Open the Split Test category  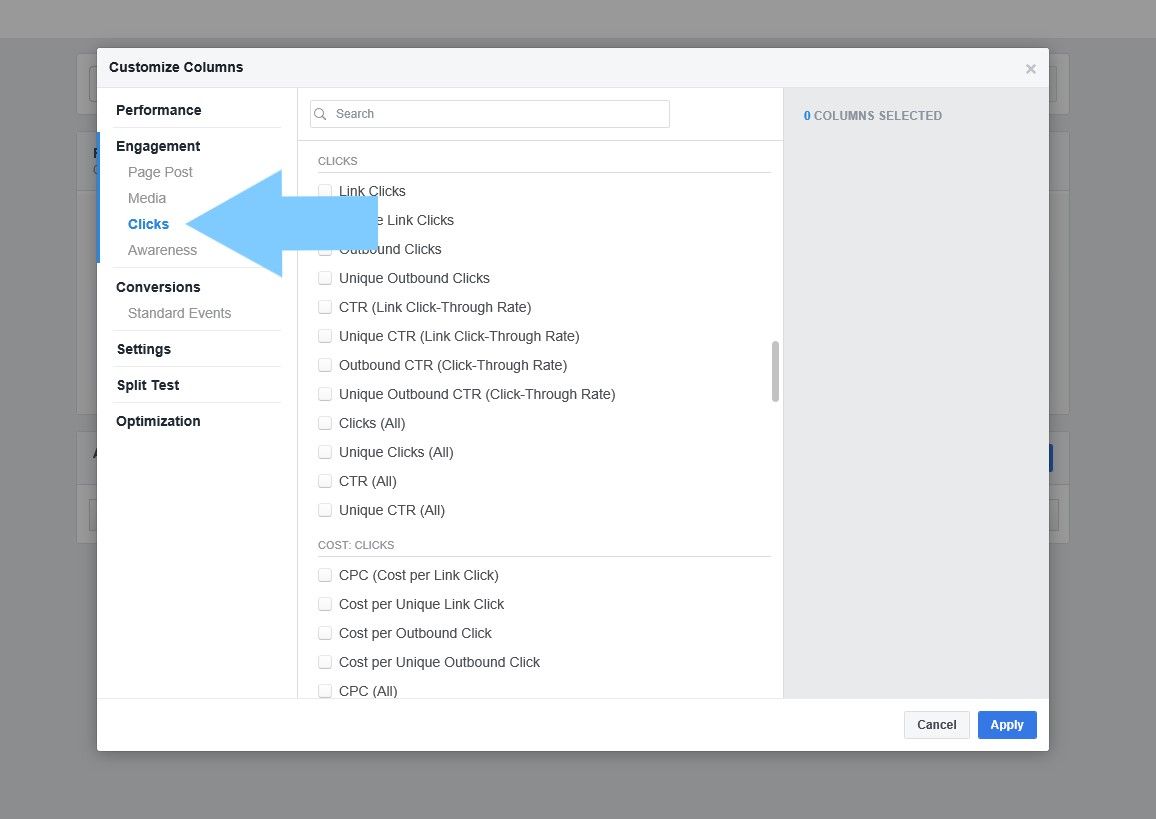(147, 385)
